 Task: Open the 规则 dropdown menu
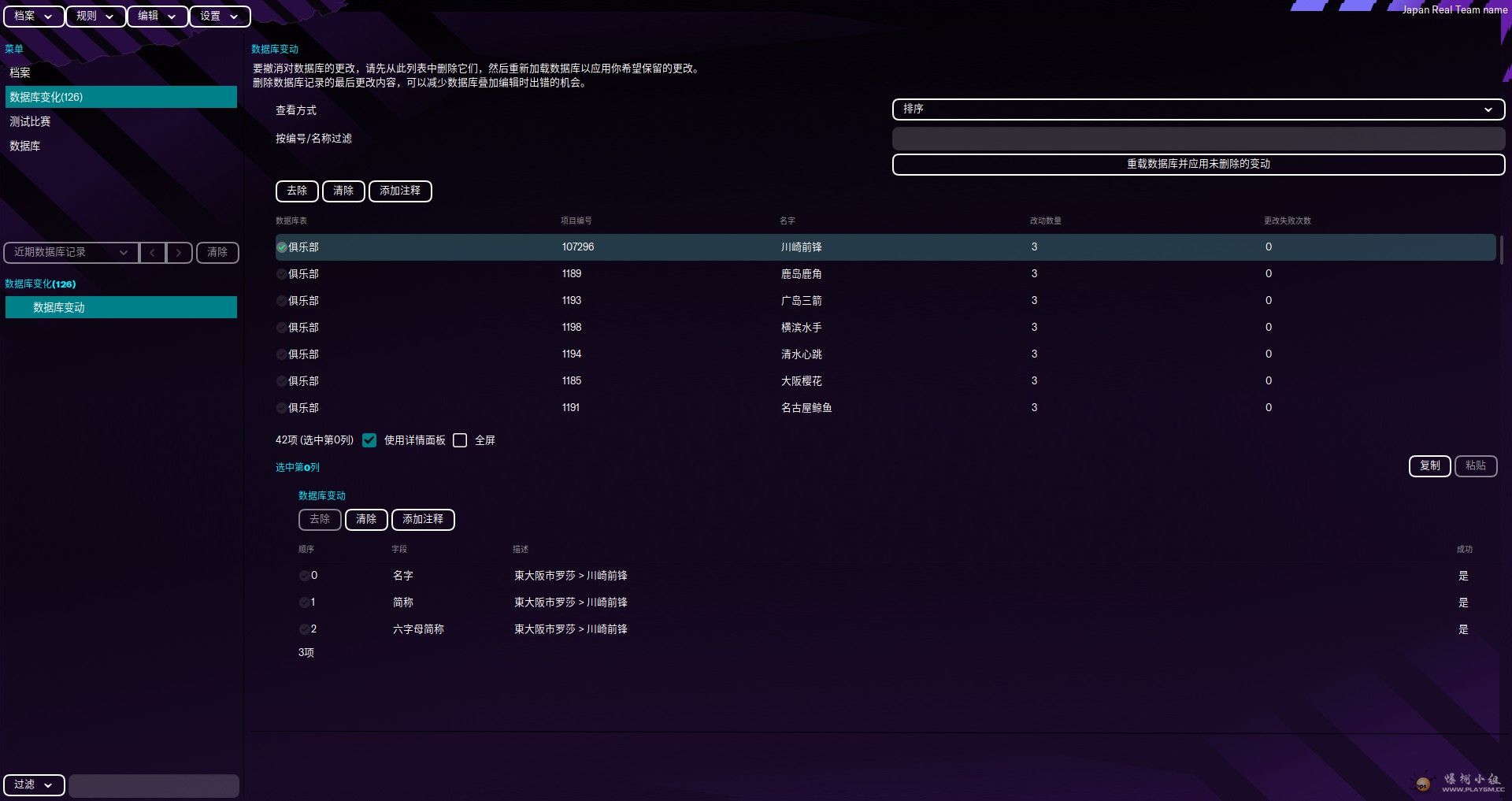point(95,16)
